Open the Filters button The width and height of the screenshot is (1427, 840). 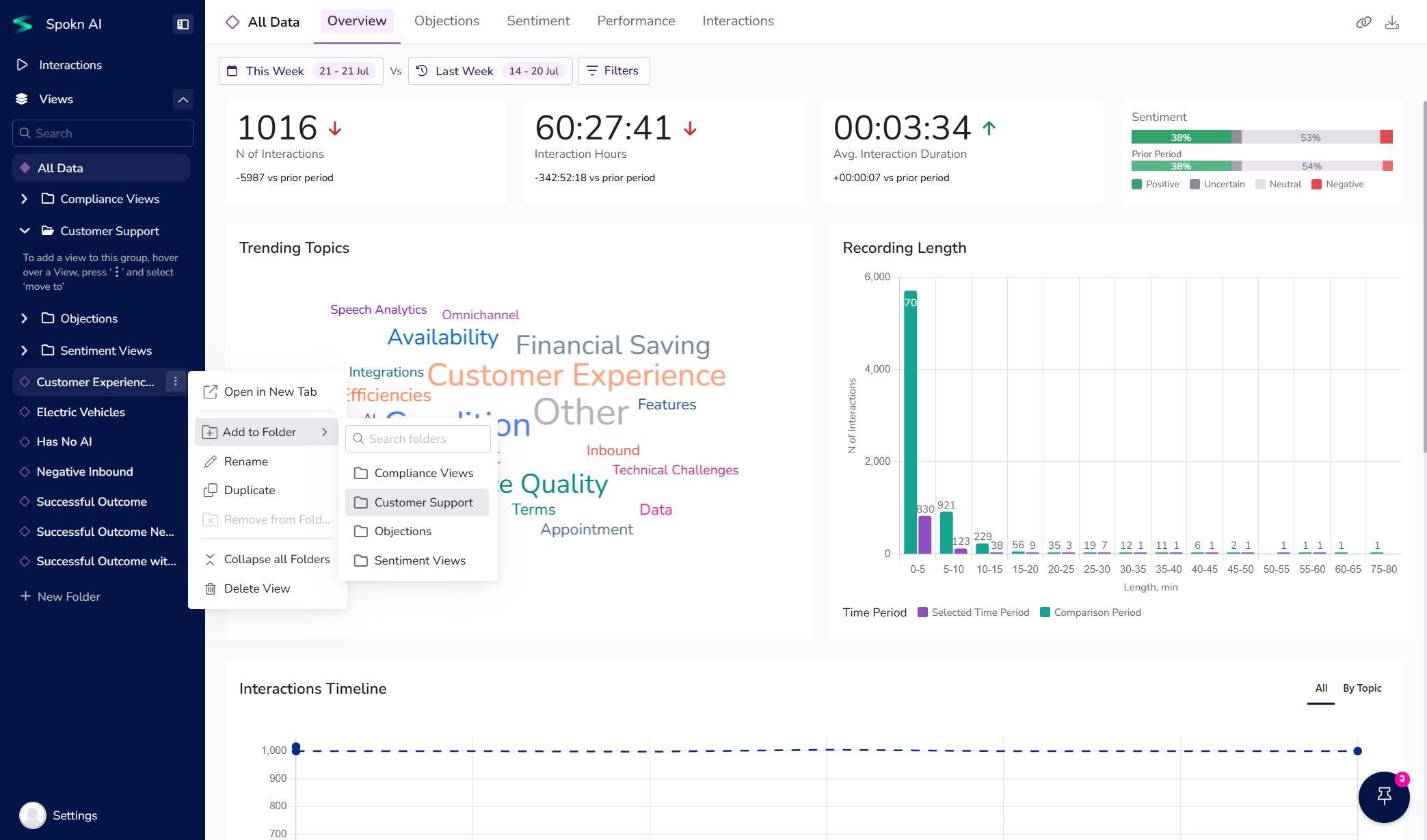pos(613,71)
